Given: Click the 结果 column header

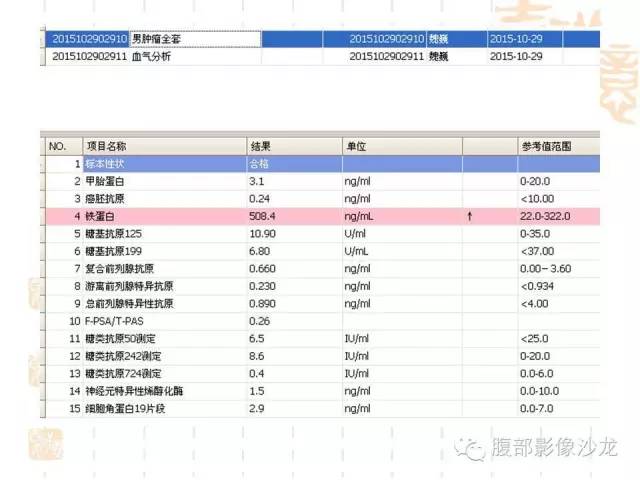Looking at the screenshot, I should [294, 147].
